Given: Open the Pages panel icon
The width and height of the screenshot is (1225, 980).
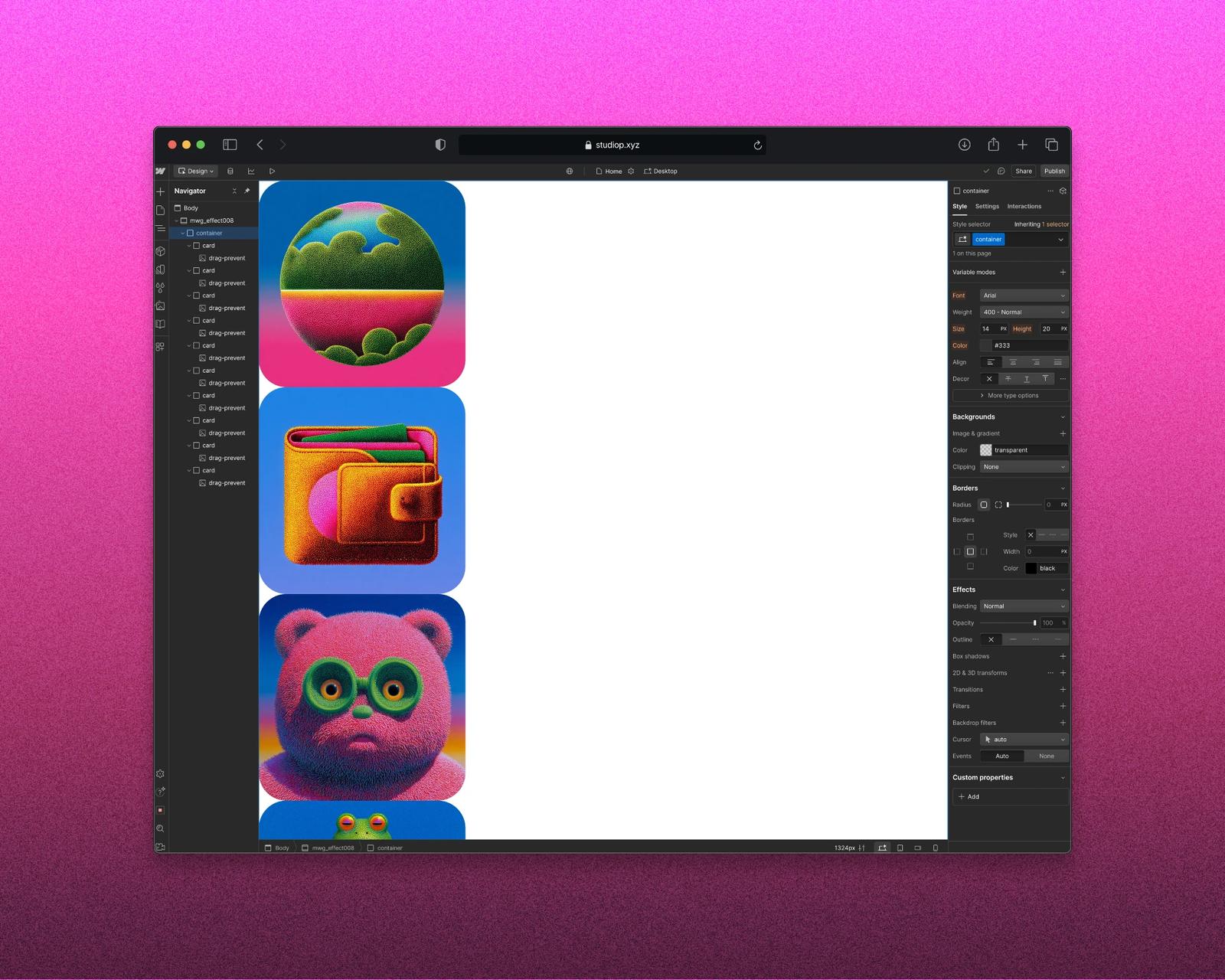Looking at the screenshot, I should 160,210.
